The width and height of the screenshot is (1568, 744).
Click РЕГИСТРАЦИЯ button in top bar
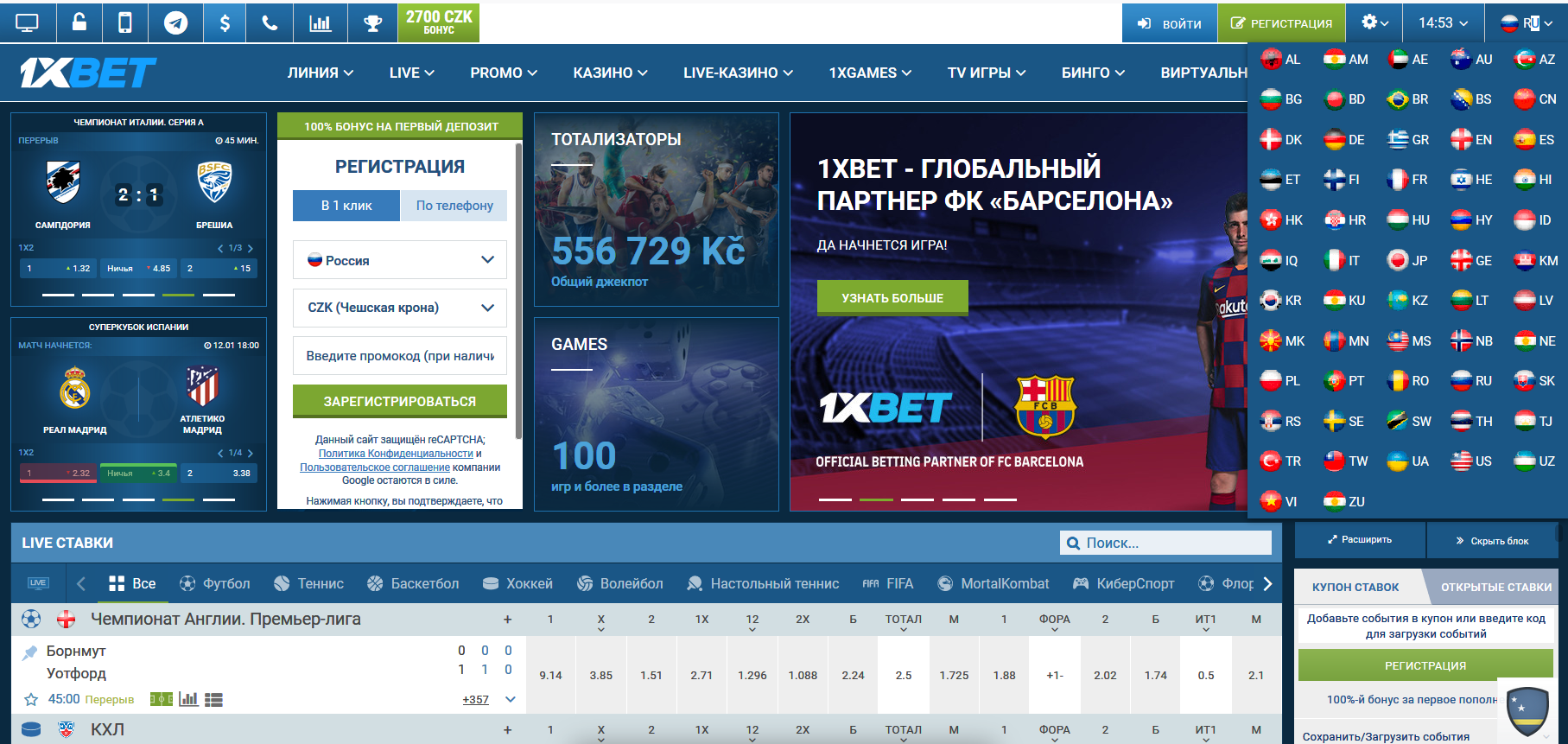[x=1281, y=23]
